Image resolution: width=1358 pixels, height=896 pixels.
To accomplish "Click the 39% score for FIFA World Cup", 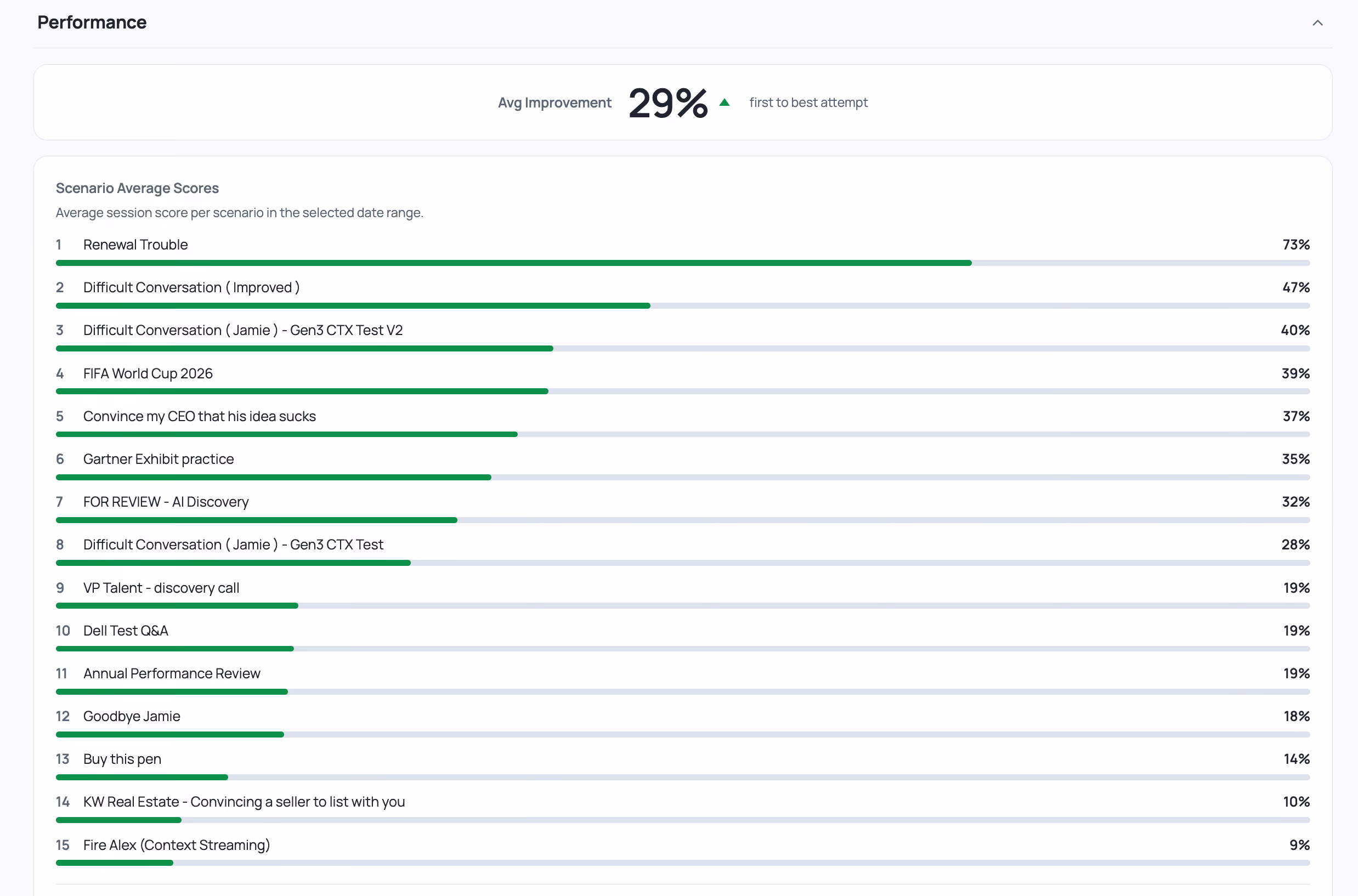I will pos(1295,374).
